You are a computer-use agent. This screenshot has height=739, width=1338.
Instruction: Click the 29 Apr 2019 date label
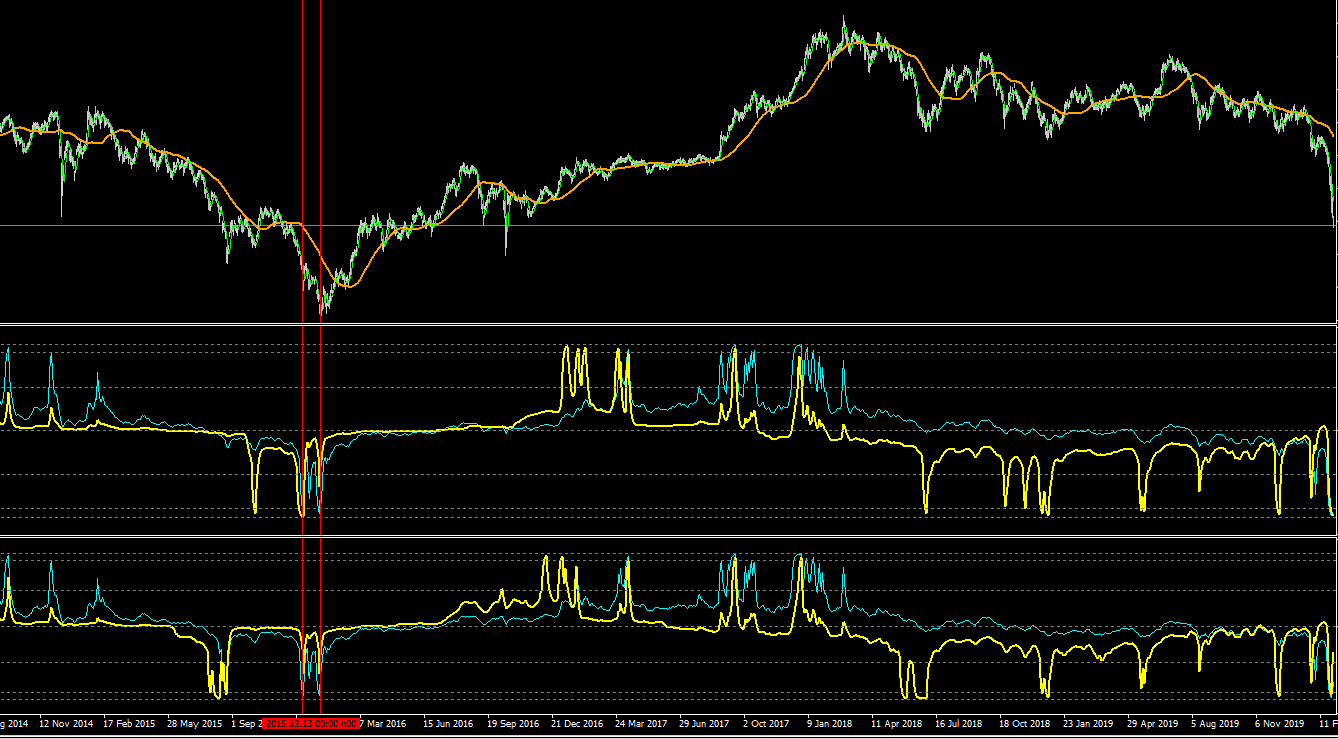(x=1153, y=723)
